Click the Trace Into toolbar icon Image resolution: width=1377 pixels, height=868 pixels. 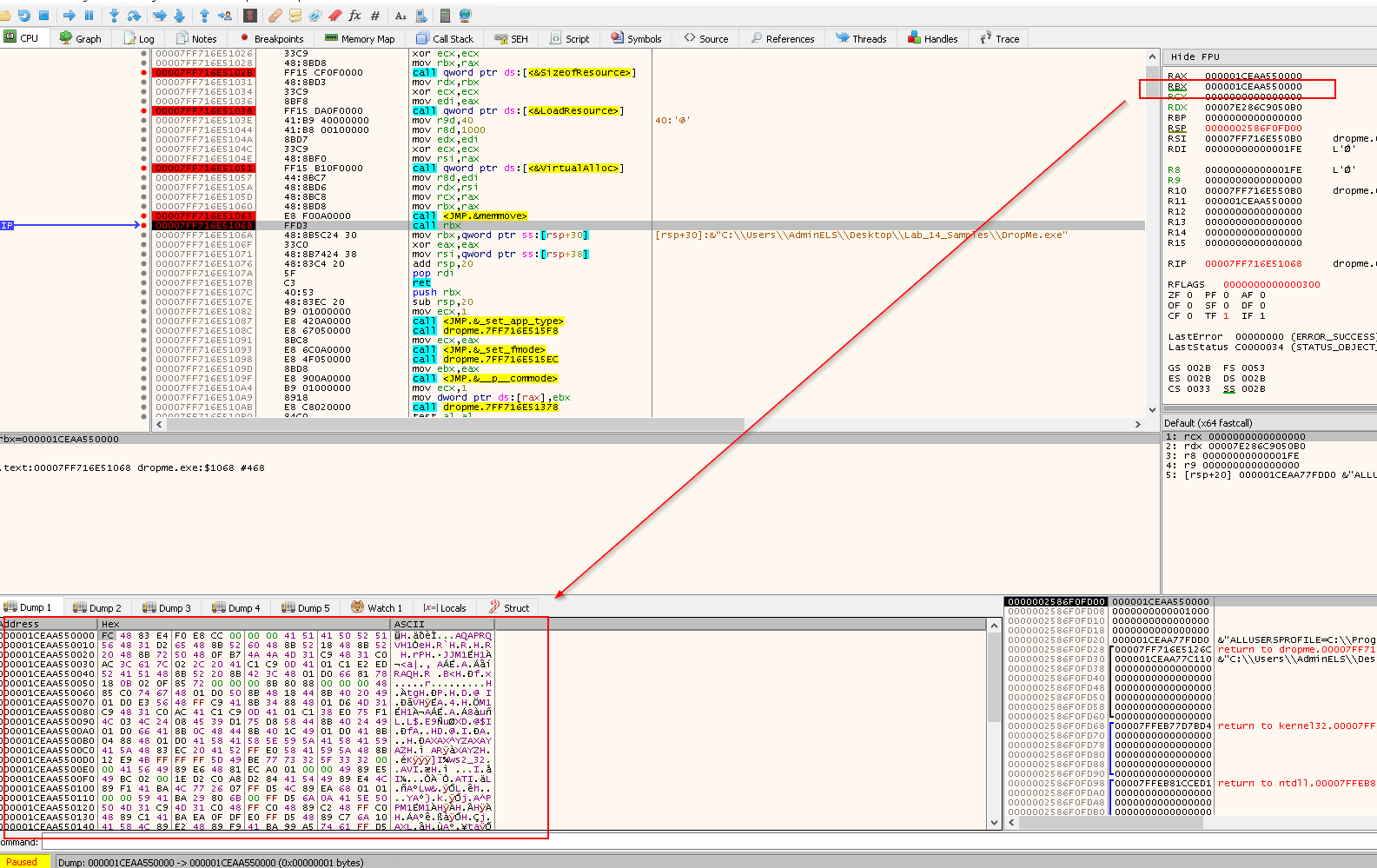159,16
